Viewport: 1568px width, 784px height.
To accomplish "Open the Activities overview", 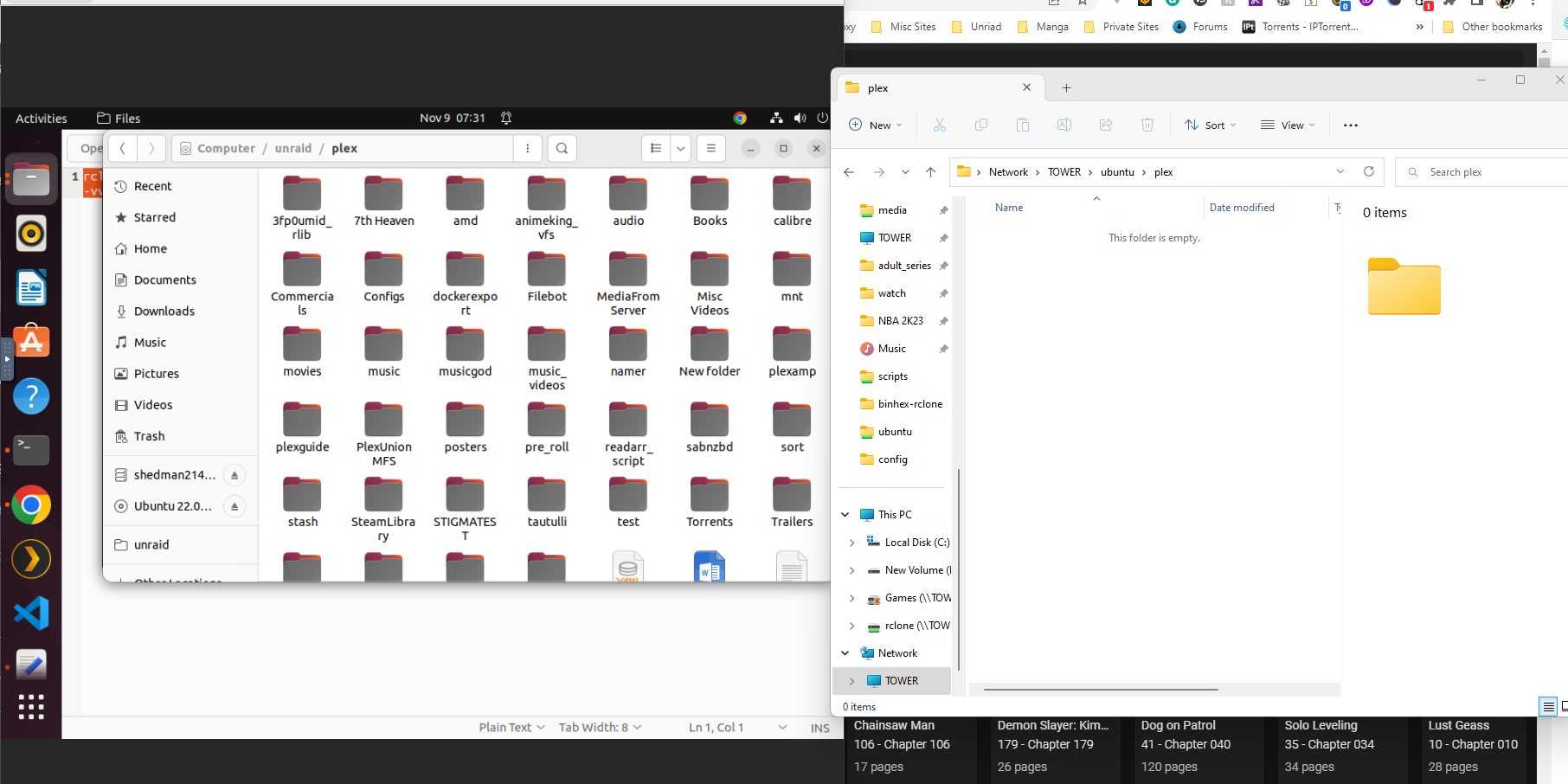I will coord(41,118).
